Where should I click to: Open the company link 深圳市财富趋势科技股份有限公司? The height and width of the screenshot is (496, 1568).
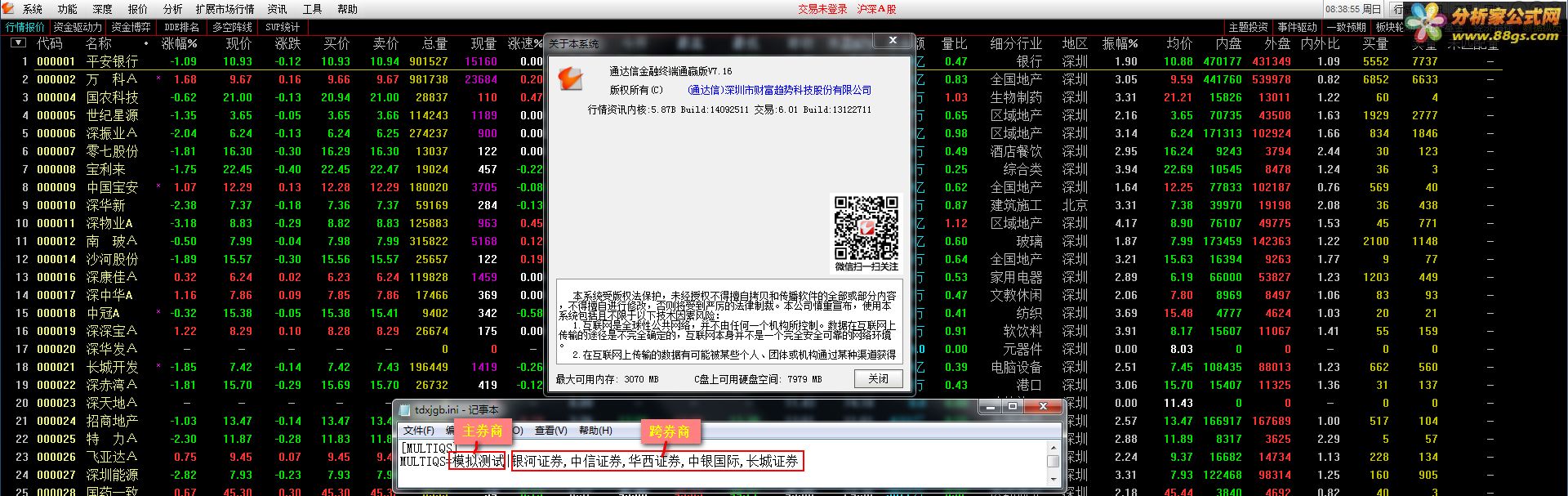click(780, 91)
